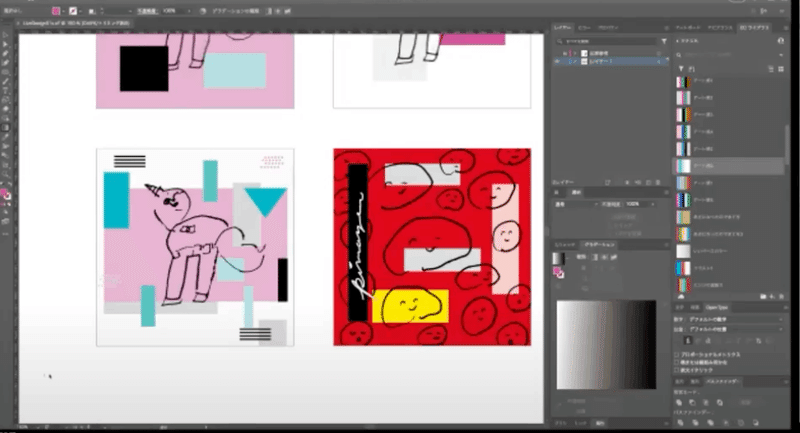Go back using the library name arrow
The height and width of the screenshot is (433, 800).
pos(678,41)
